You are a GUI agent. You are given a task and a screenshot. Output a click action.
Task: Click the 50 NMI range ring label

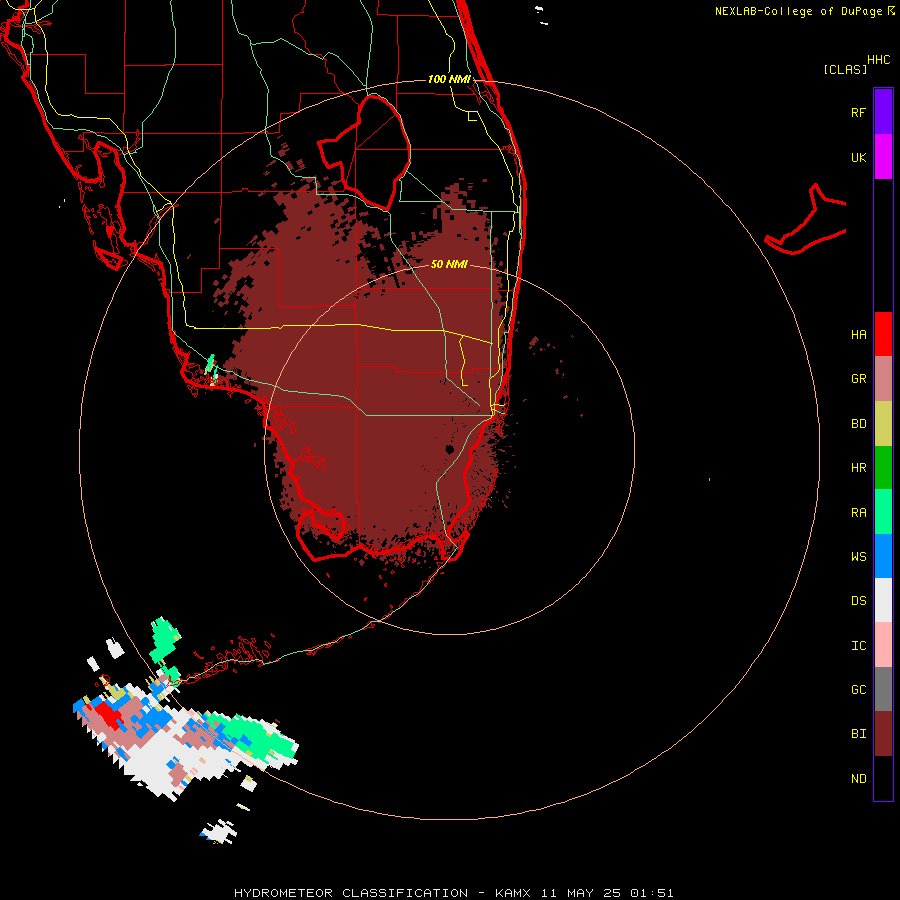point(449,264)
